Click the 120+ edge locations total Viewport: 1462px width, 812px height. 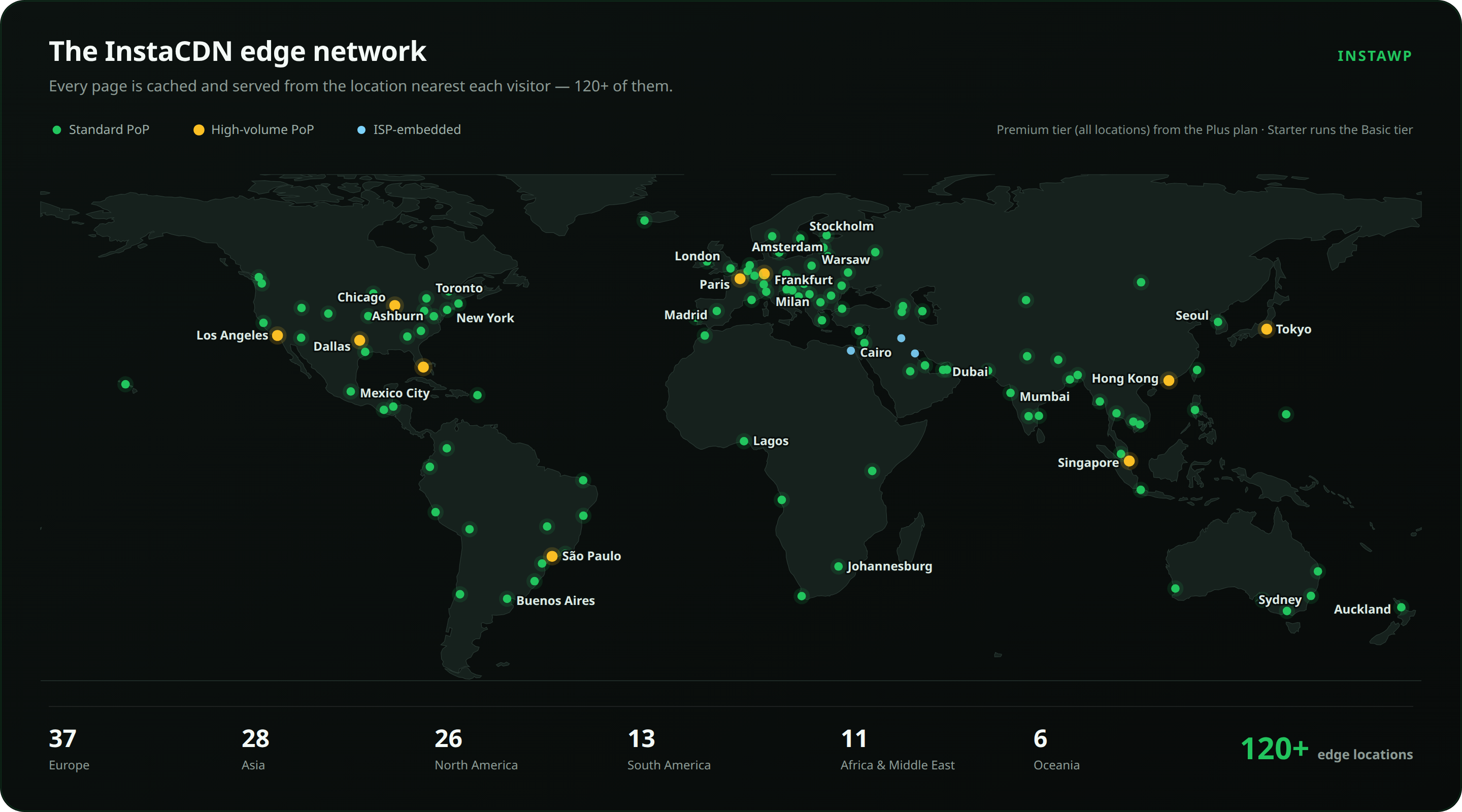point(1326,749)
